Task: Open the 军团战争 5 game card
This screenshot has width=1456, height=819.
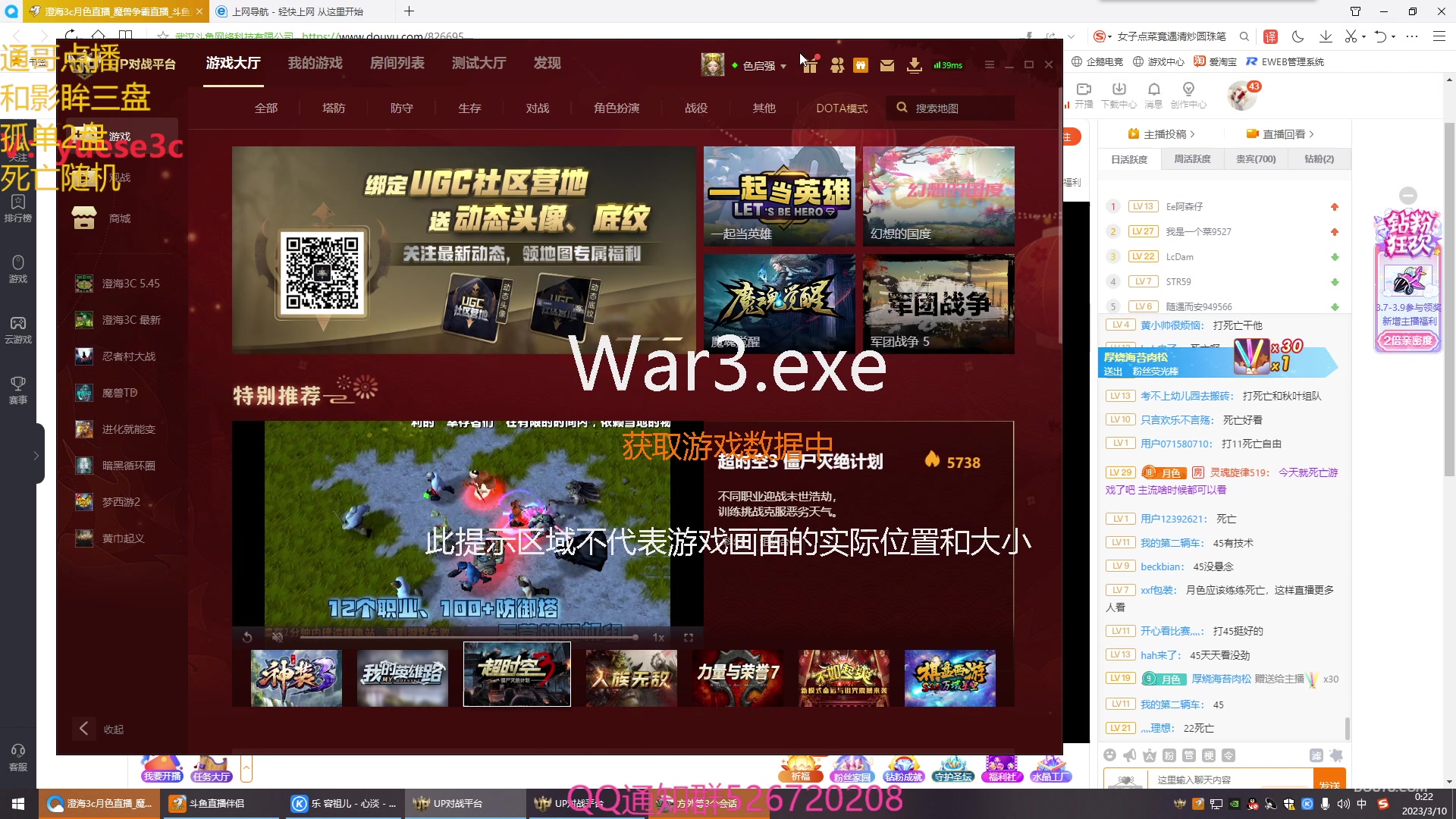Action: pyautogui.click(x=939, y=304)
